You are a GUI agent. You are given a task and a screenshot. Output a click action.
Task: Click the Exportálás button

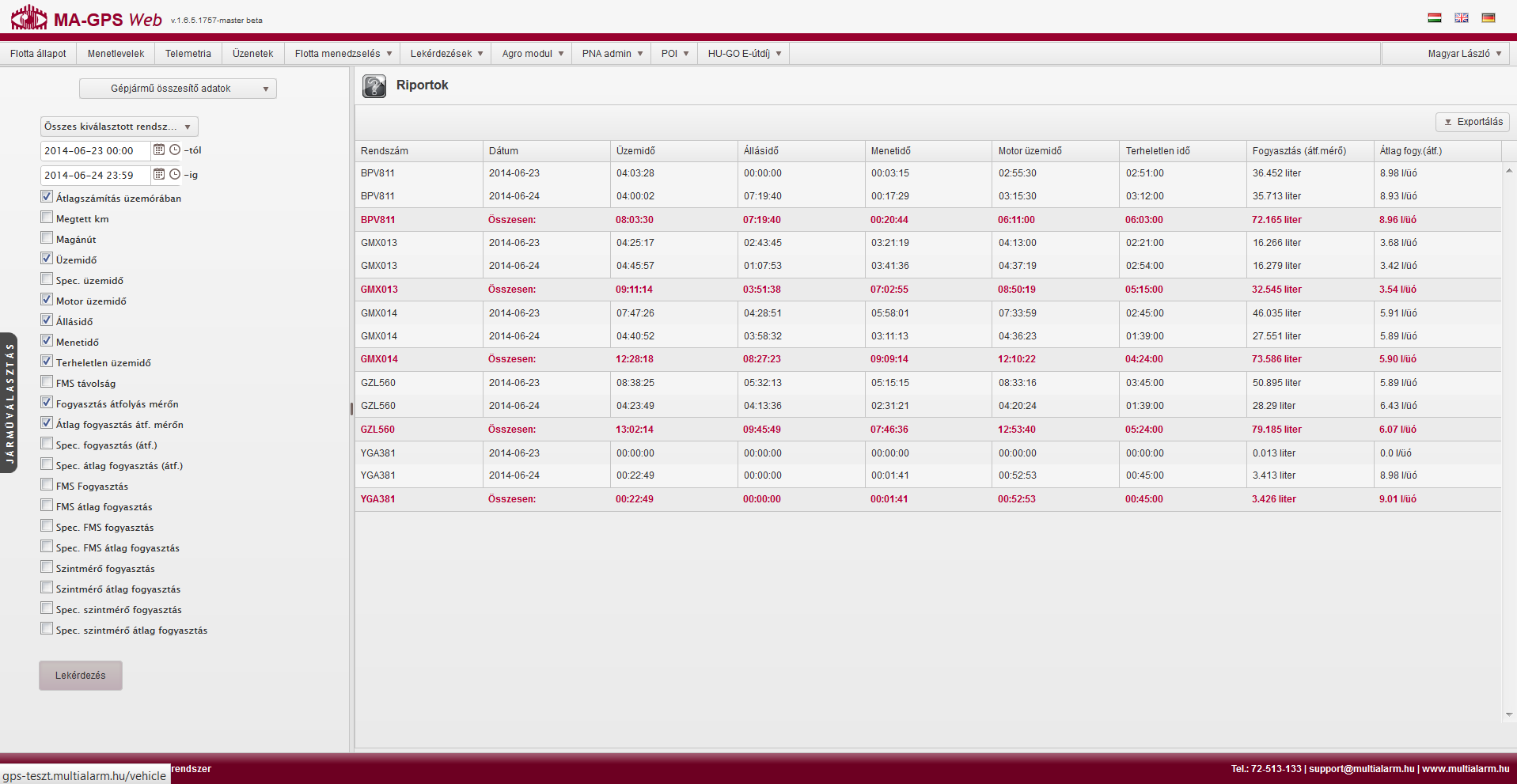click(x=1473, y=122)
